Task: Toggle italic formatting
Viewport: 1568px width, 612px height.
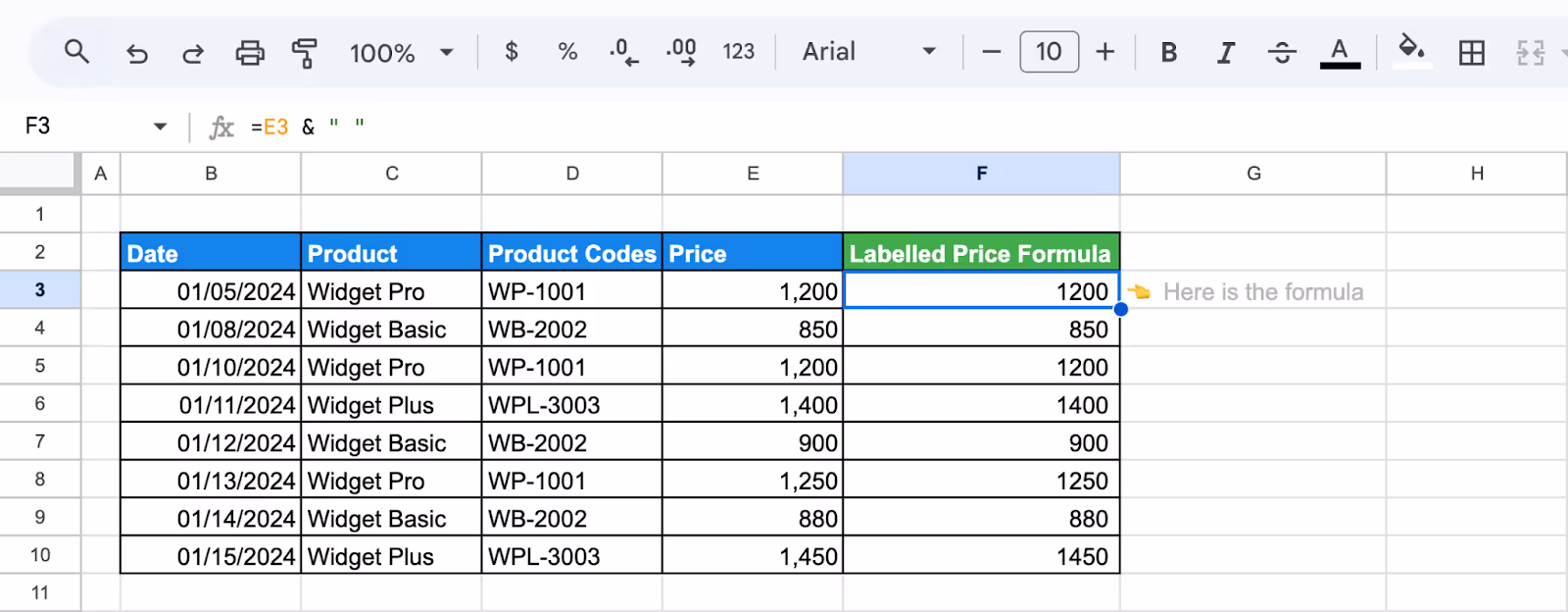Action: pyautogui.click(x=1225, y=53)
